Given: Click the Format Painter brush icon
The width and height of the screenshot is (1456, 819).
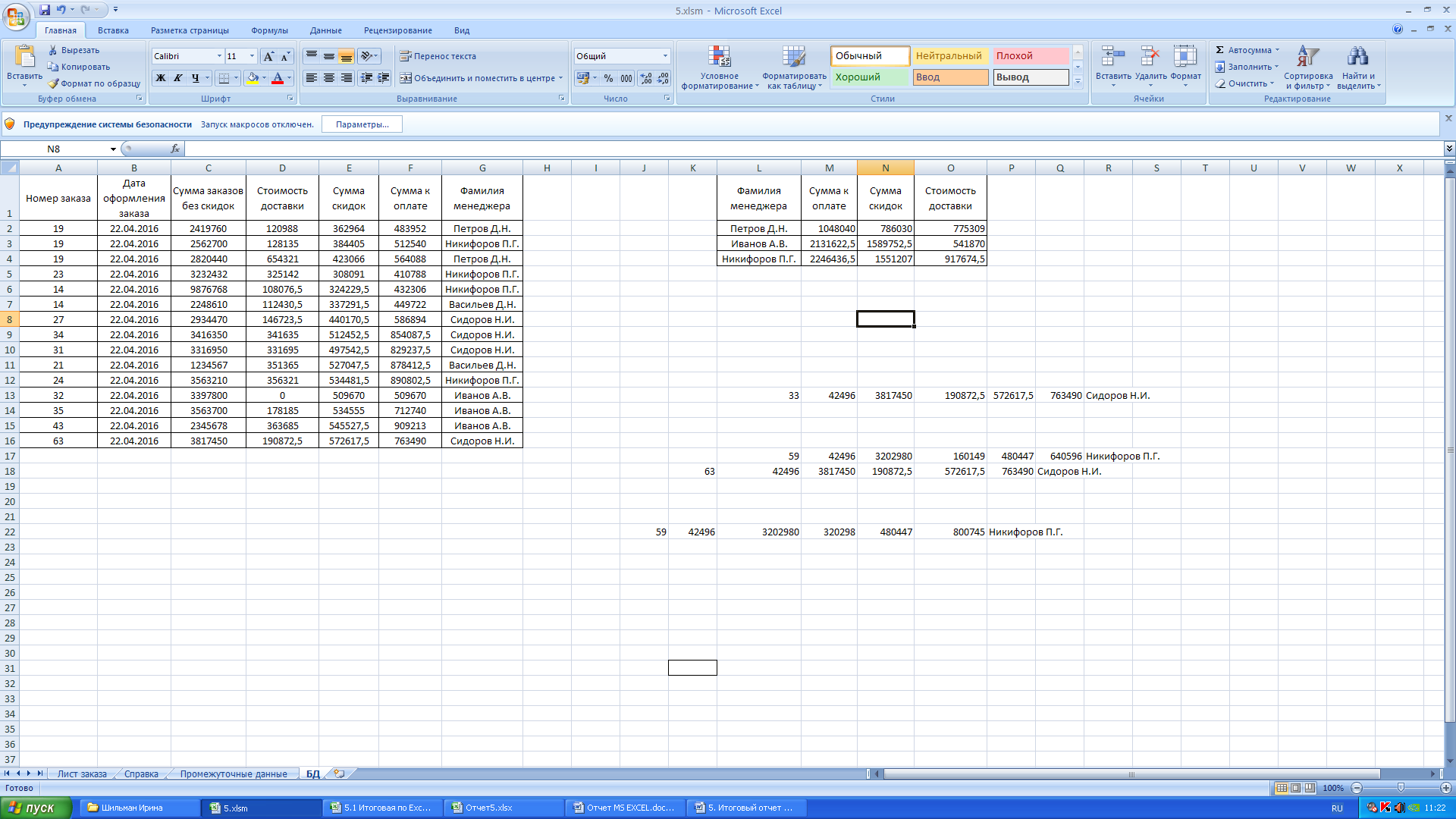Looking at the screenshot, I should [53, 83].
